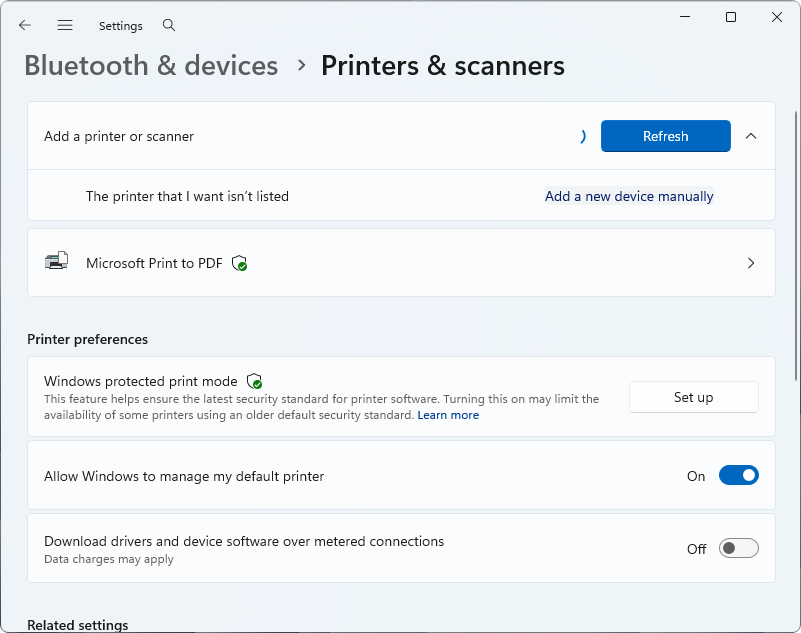The image size is (801, 633).
Task: Open the hamburger navigation menu
Action: 65,25
